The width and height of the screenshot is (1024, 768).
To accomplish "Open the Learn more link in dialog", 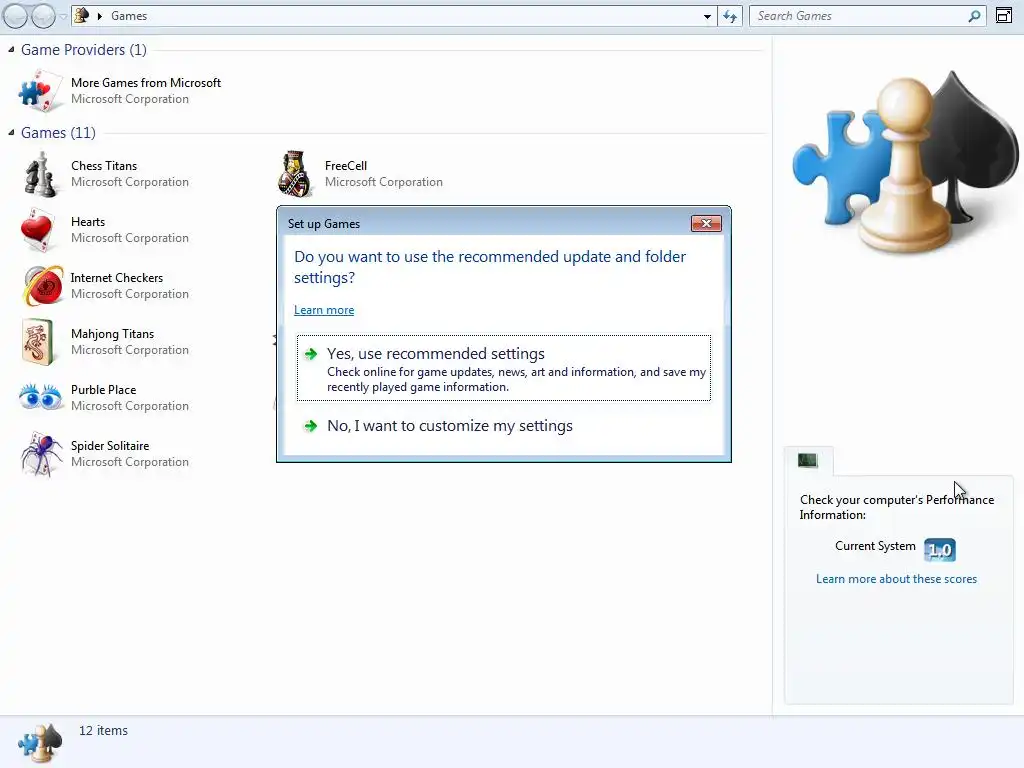I will (x=324, y=310).
